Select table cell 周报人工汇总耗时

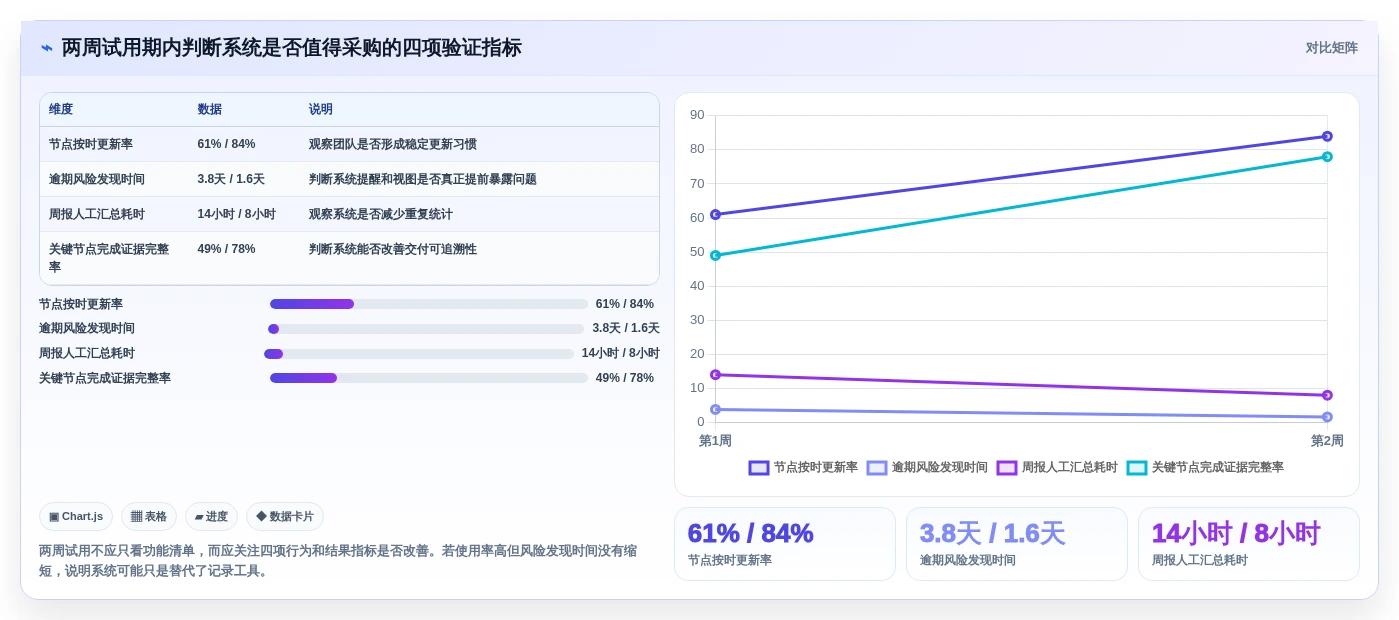tap(97, 214)
